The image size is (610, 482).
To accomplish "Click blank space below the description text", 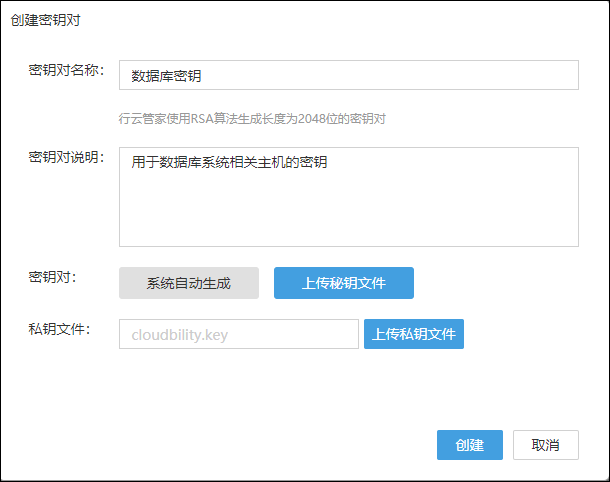I will click(x=348, y=215).
